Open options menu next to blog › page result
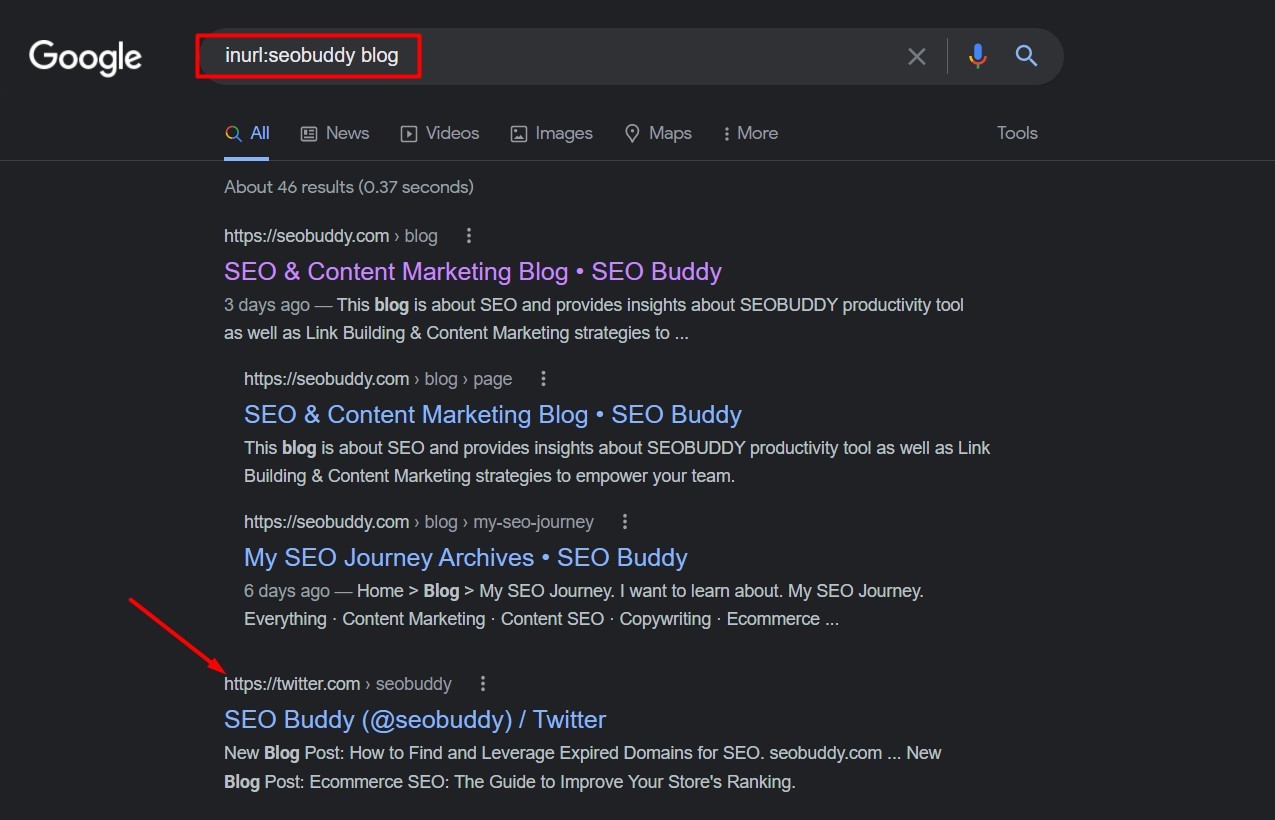Image resolution: width=1275 pixels, height=820 pixels. 543,379
